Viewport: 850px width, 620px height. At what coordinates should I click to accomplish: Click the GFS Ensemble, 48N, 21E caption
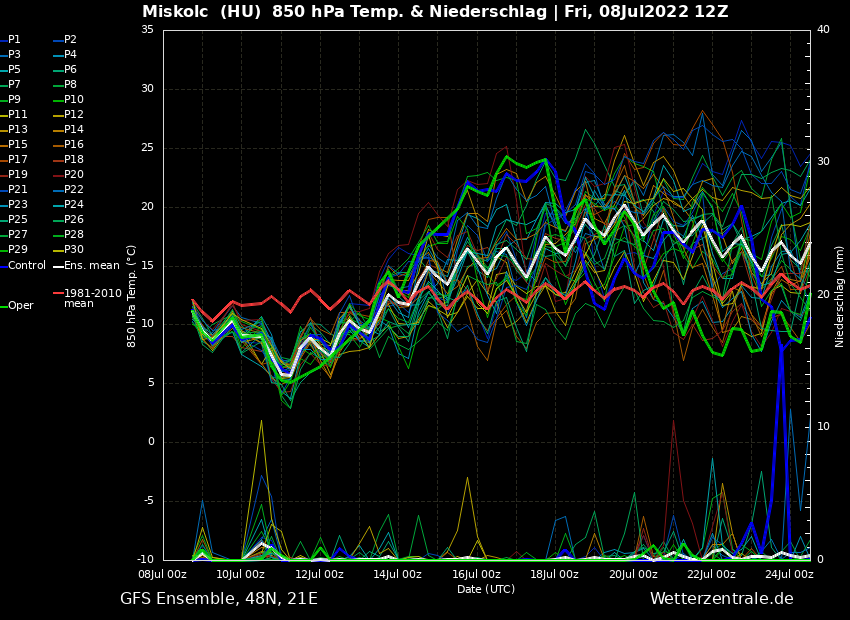[x=219, y=599]
